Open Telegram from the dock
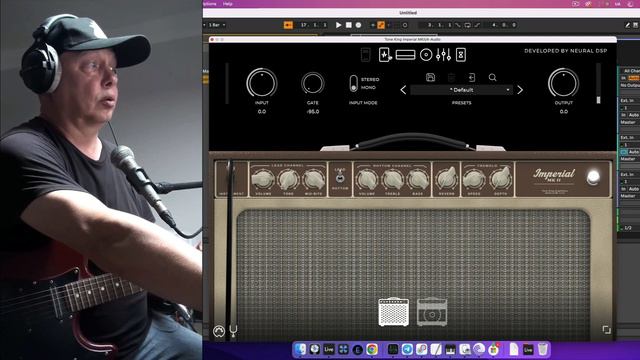The height and width of the screenshot is (360, 640). tap(407, 349)
